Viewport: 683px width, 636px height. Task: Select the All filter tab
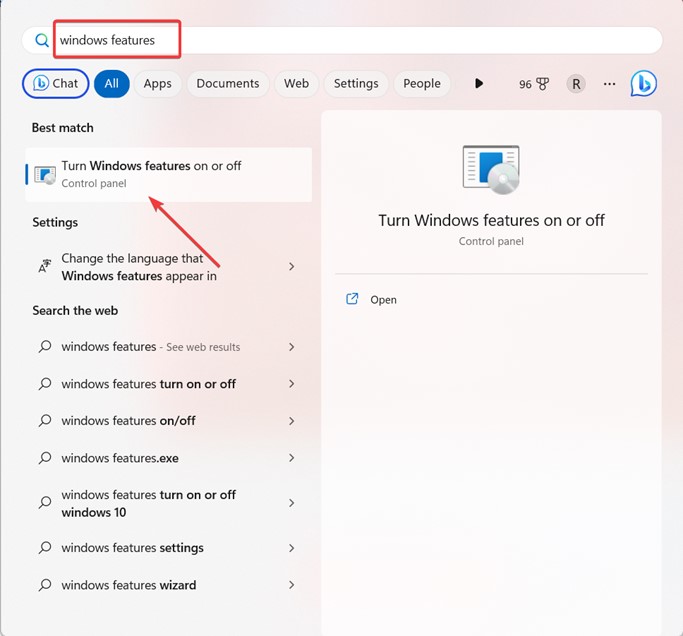(x=112, y=84)
